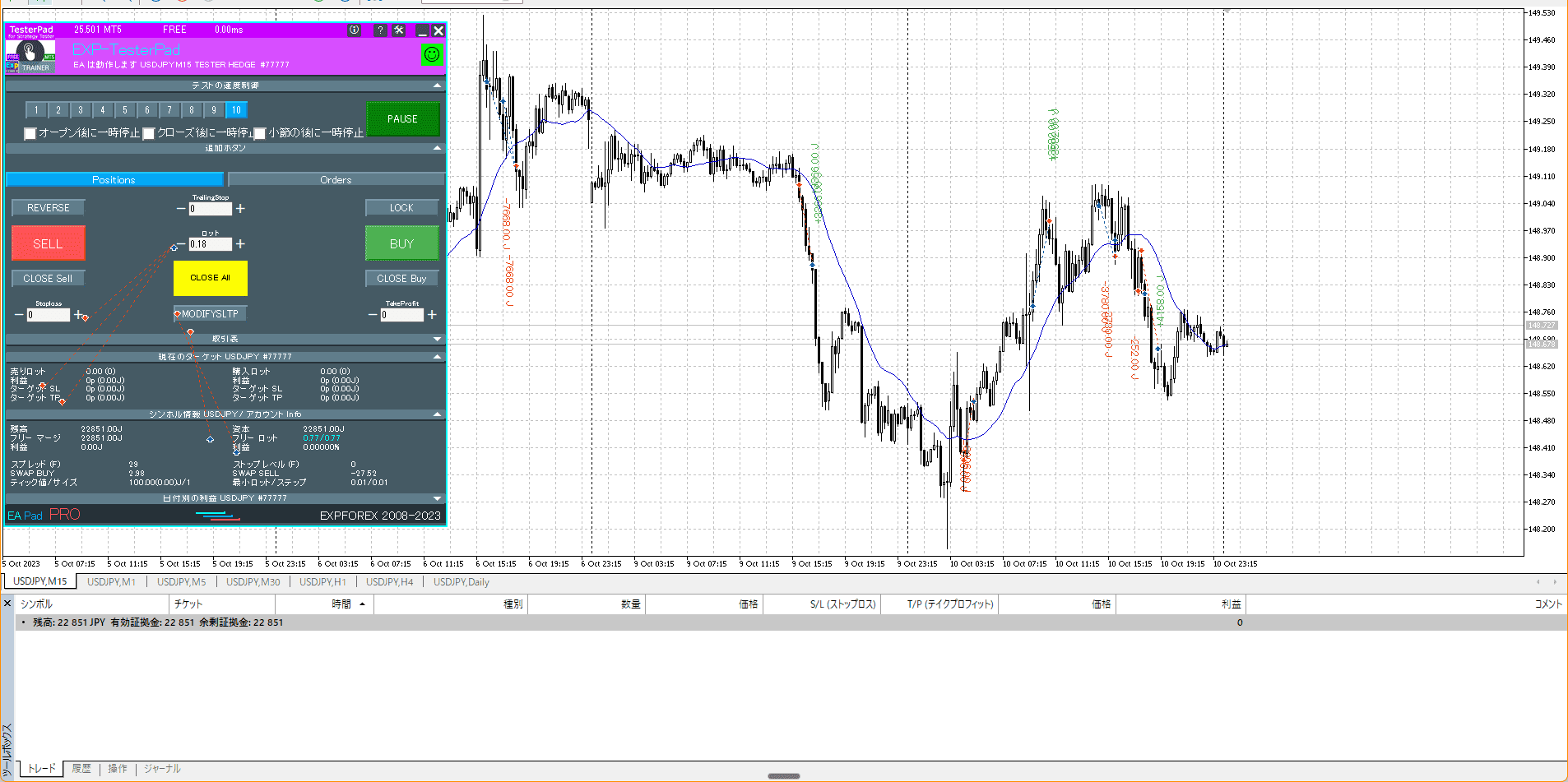Expand the 日付別の利益 USDJPY section
1568x782 pixels.
tap(437, 498)
